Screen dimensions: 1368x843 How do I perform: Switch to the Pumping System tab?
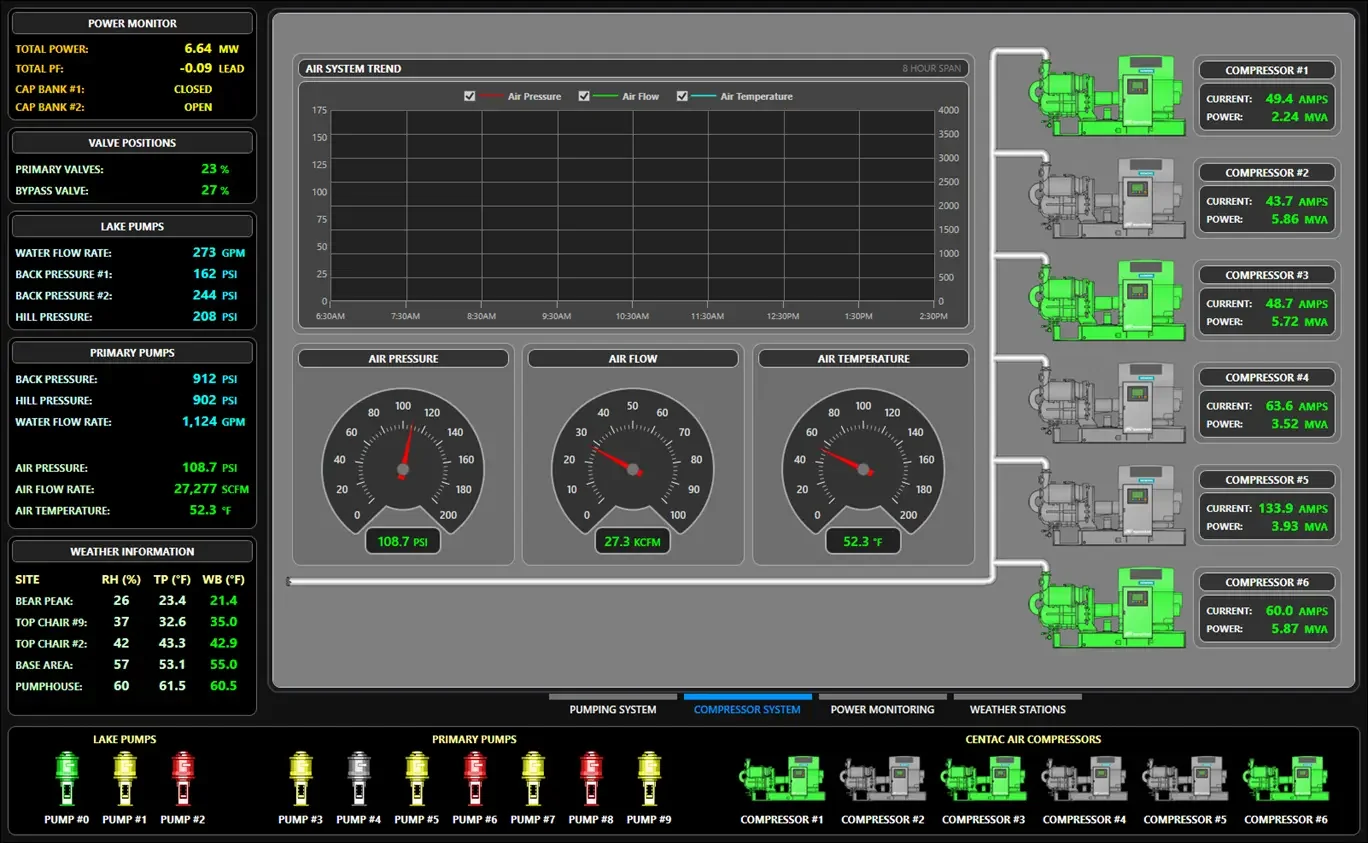(612, 708)
